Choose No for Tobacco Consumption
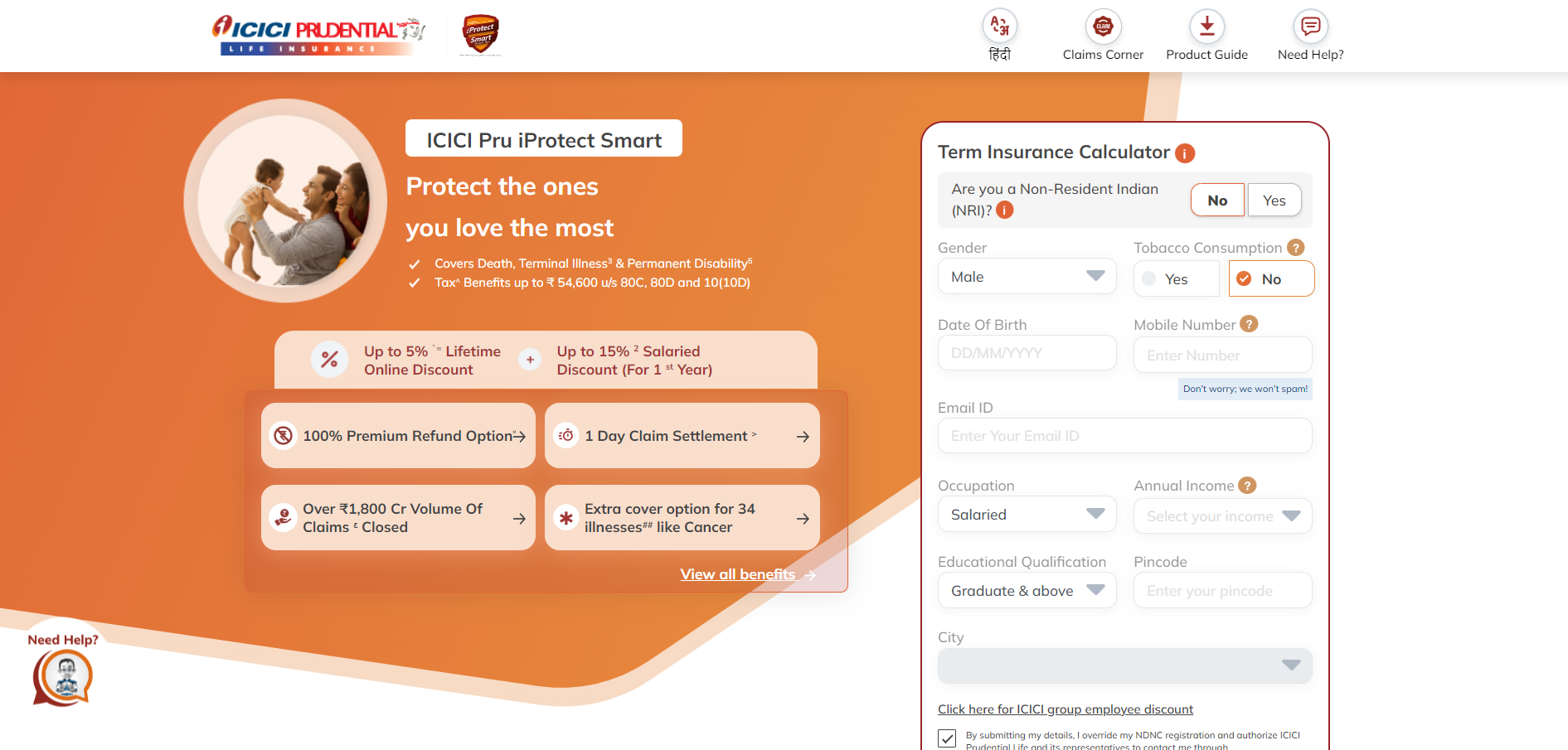 coord(1271,279)
